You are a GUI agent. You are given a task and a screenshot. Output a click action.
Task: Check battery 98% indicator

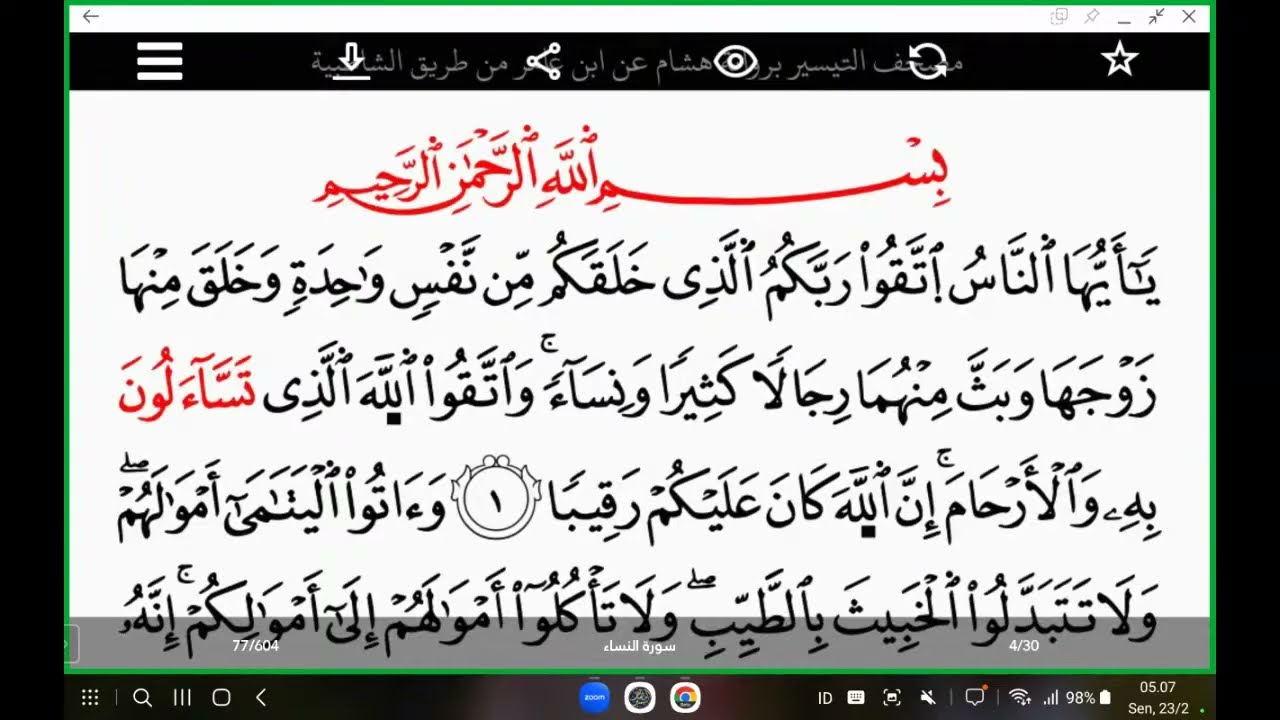(x=1088, y=698)
